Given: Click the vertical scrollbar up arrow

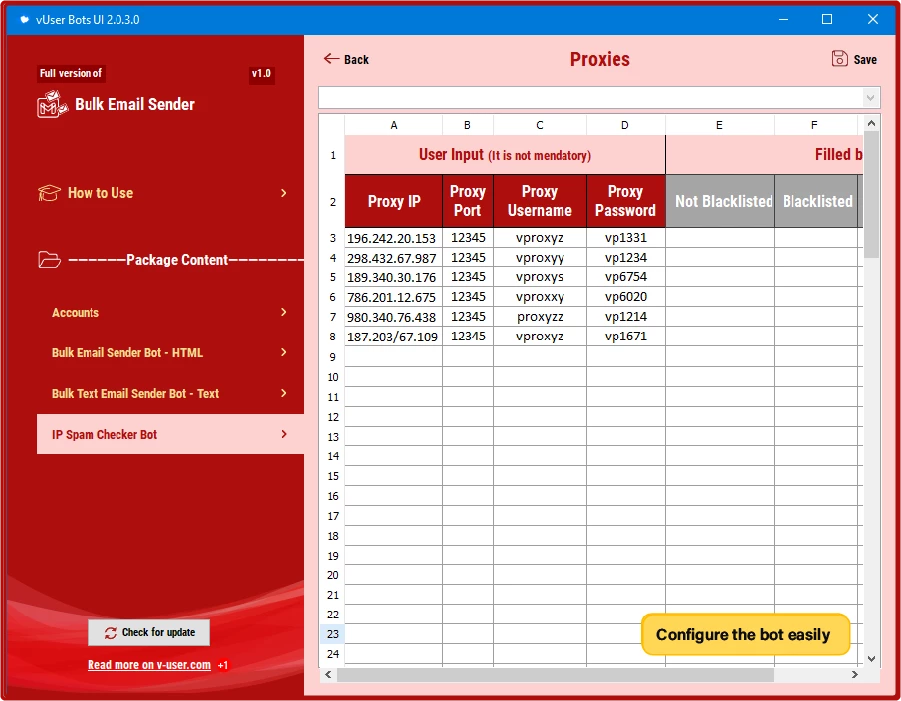Looking at the screenshot, I should 871,123.
